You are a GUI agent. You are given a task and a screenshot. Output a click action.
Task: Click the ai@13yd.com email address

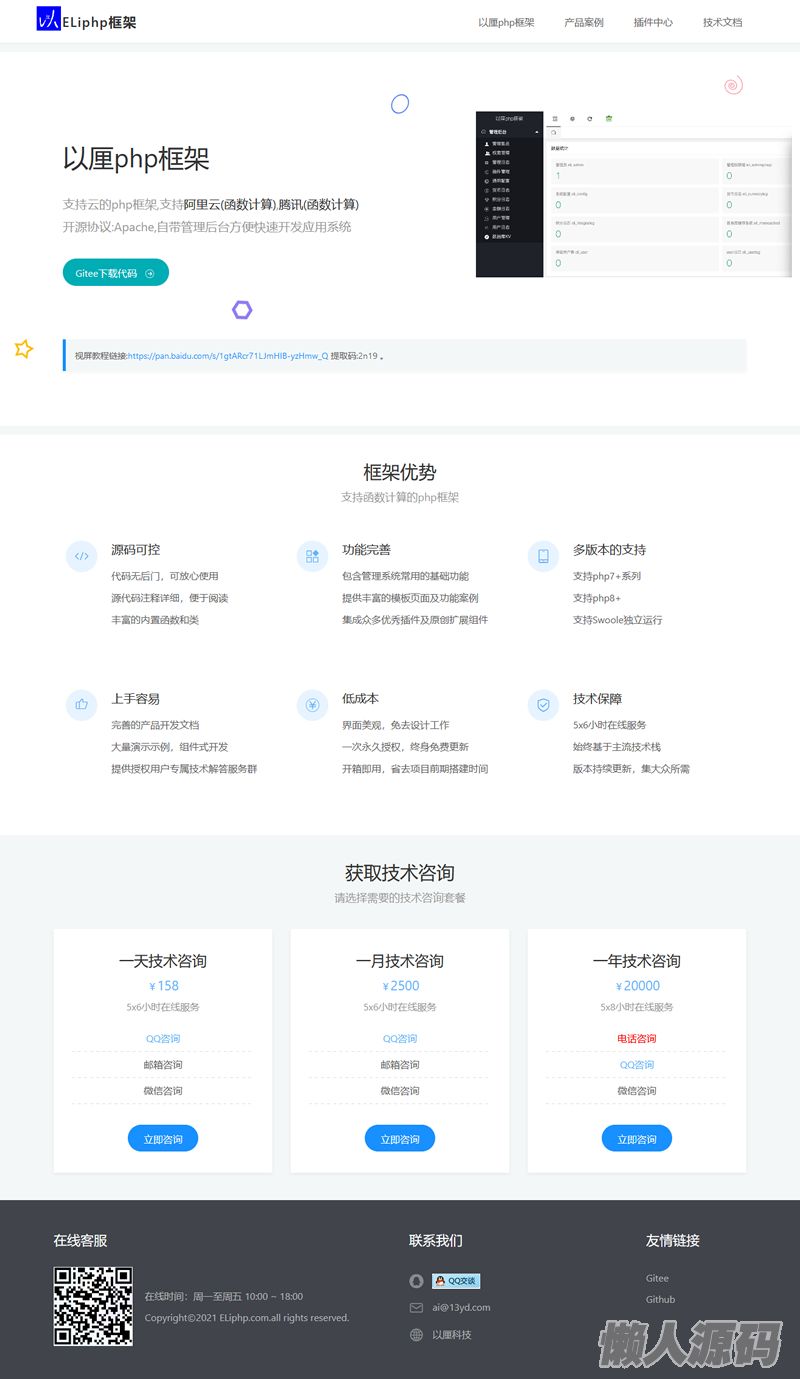coord(461,1308)
